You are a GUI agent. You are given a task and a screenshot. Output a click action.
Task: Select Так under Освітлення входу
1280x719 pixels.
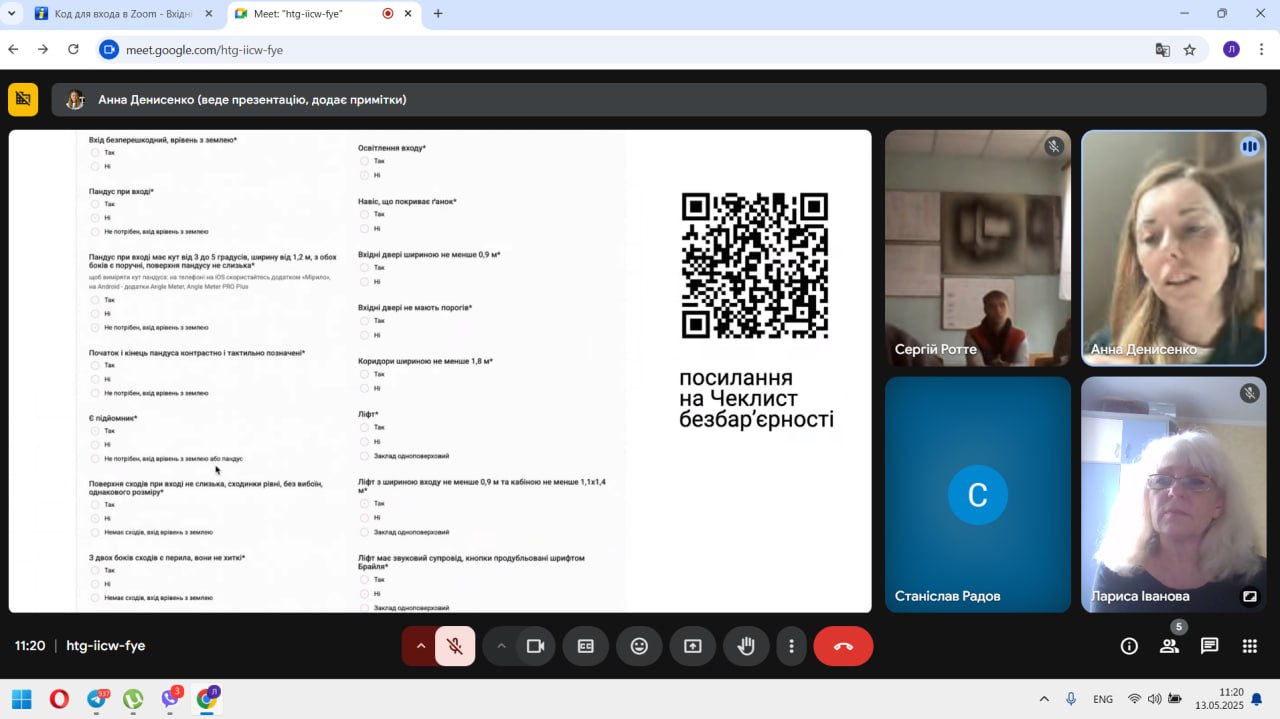tap(365, 161)
